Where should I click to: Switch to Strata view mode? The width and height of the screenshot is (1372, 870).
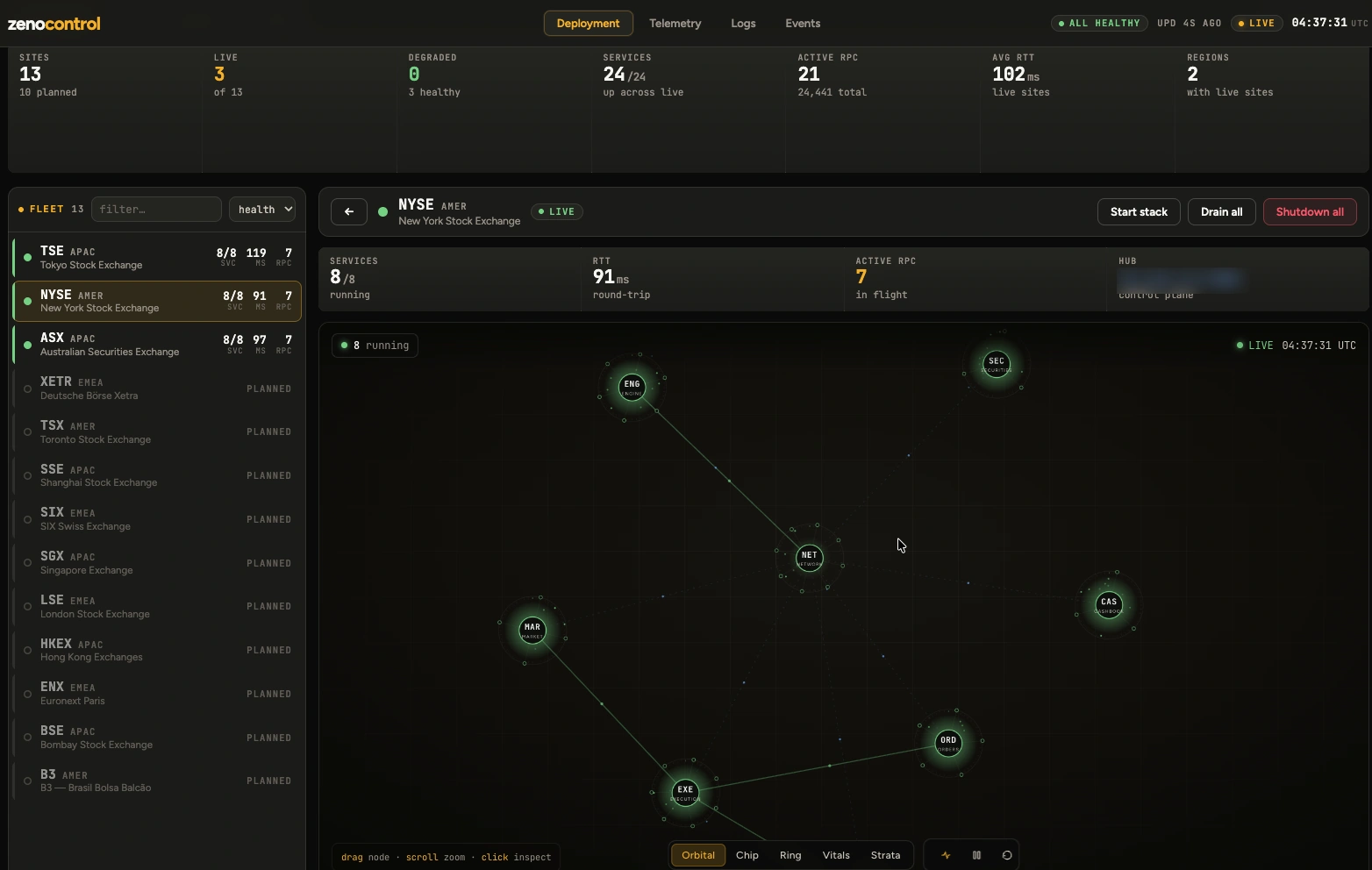(x=885, y=855)
